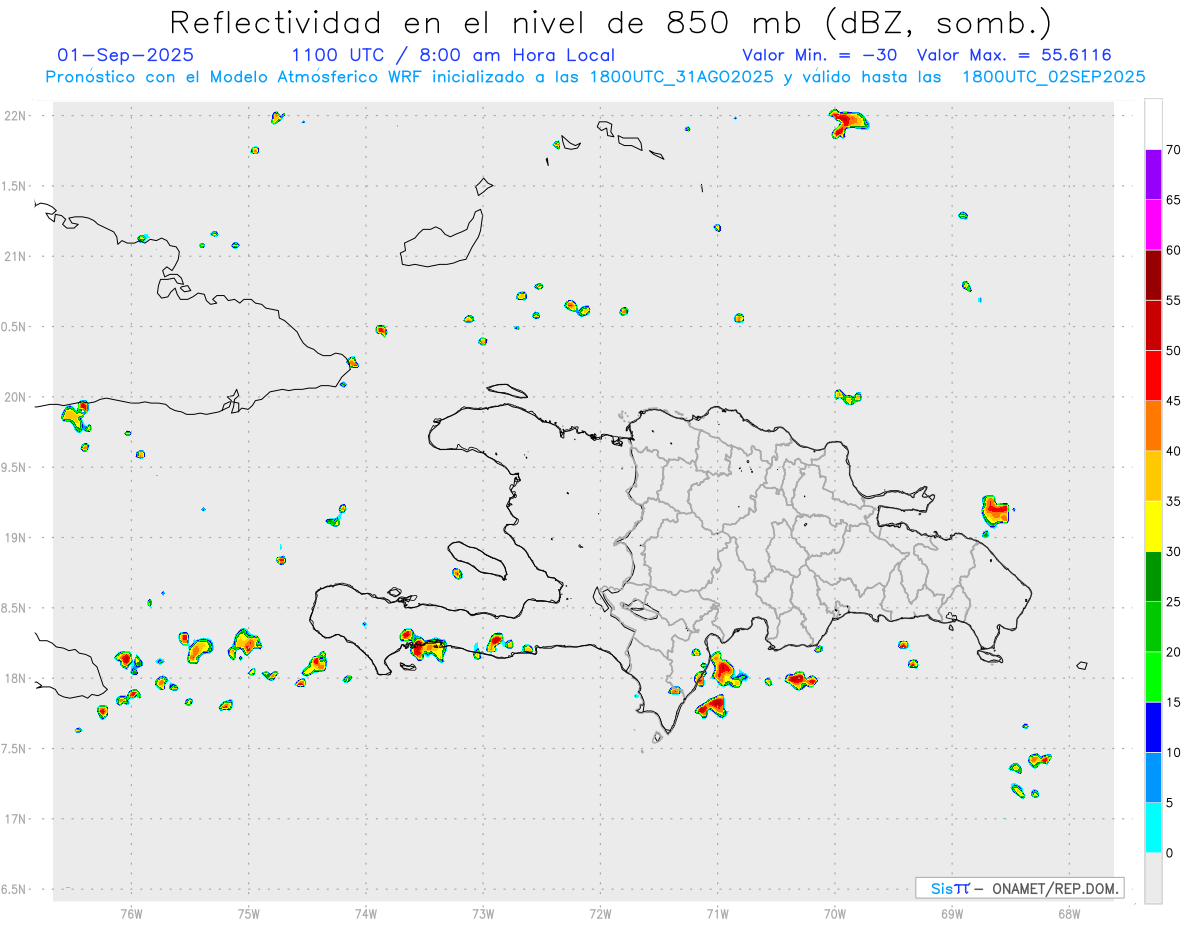The width and height of the screenshot is (1200, 927).
Task: Click the colorbar label '25'
Action: coord(1173,602)
